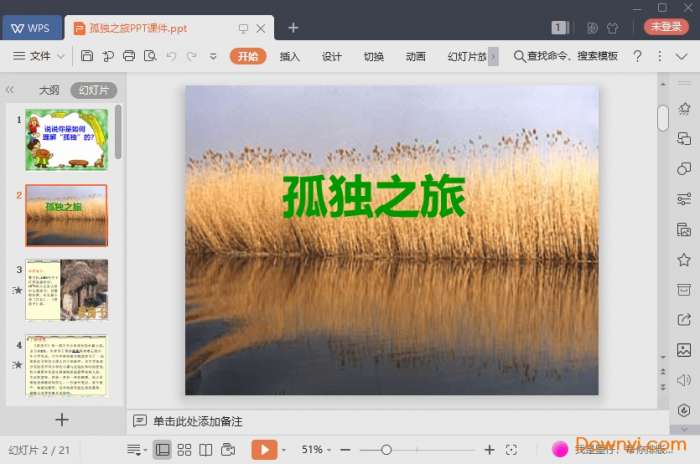Switch to slide sorter grid view
700x464 pixels.
pyautogui.click(x=184, y=450)
